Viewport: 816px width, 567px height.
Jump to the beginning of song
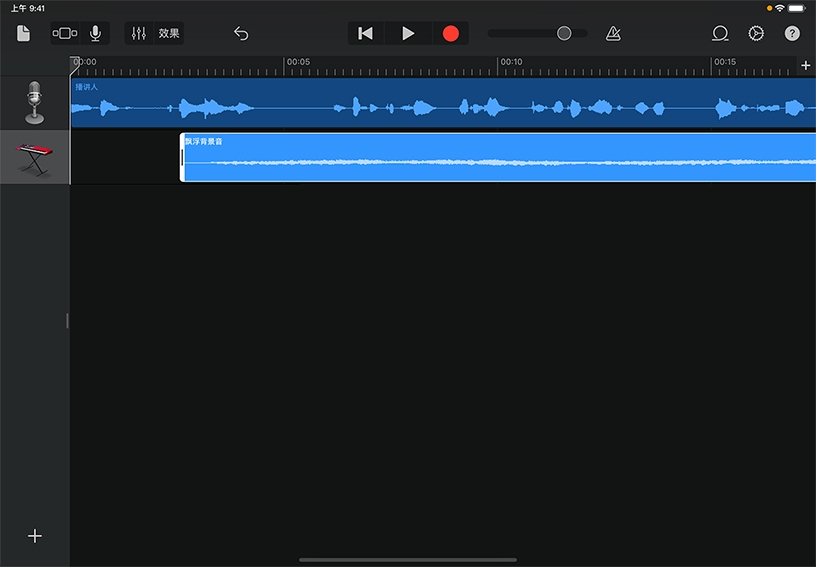pos(366,33)
